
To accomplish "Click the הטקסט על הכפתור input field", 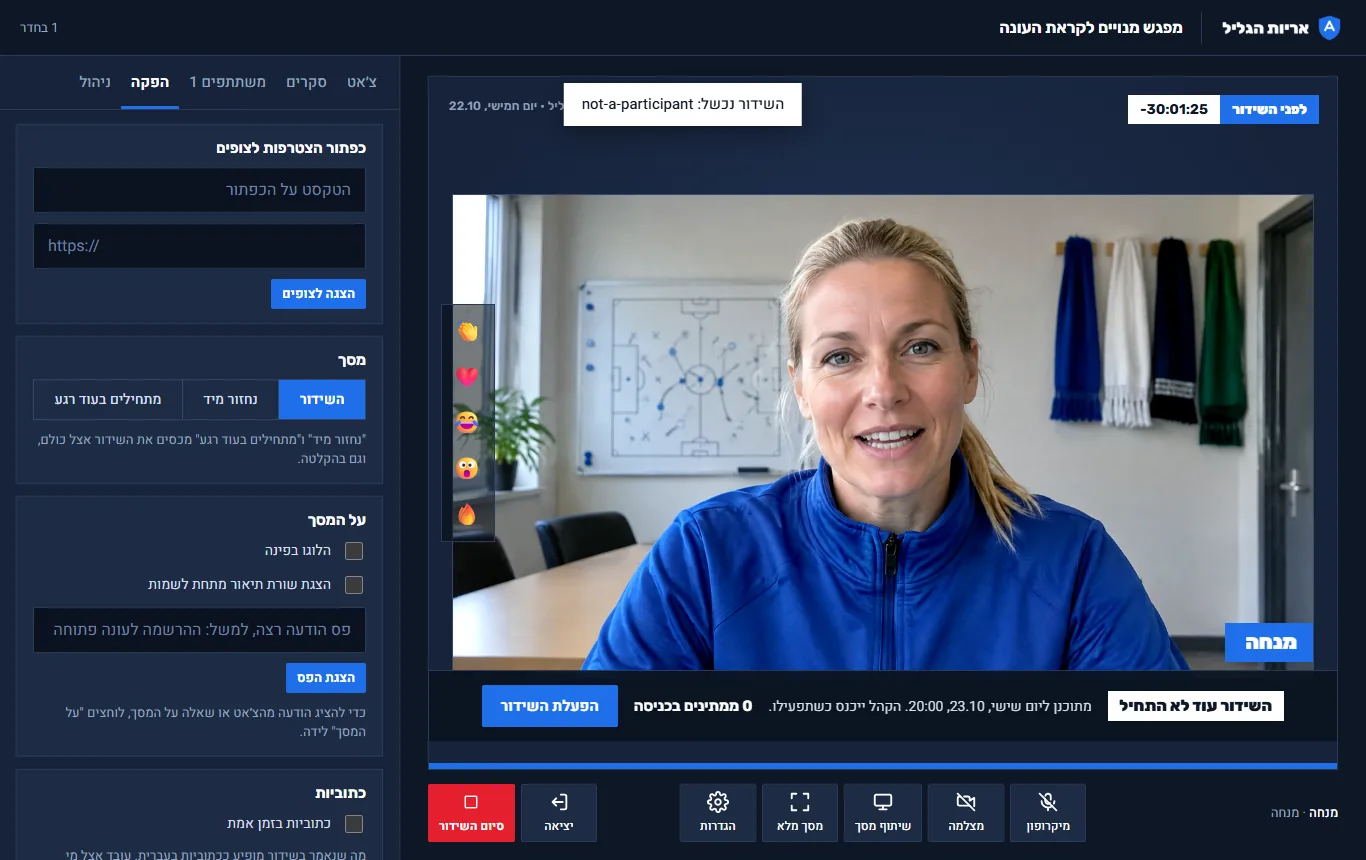I will (x=199, y=190).
